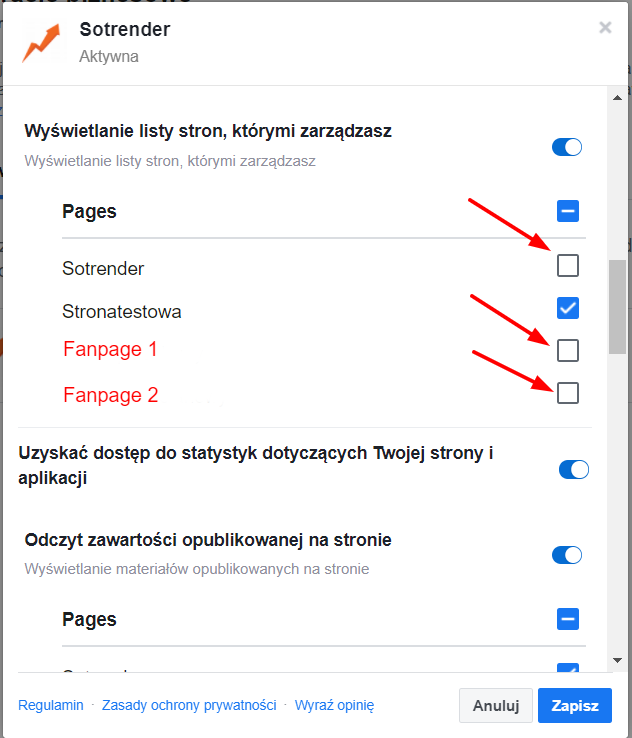Viewport: 632px width, 738px height.
Task: Tick the Fanpage 1 checkbox
Action: pyautogui.click(x=568, y=350)
